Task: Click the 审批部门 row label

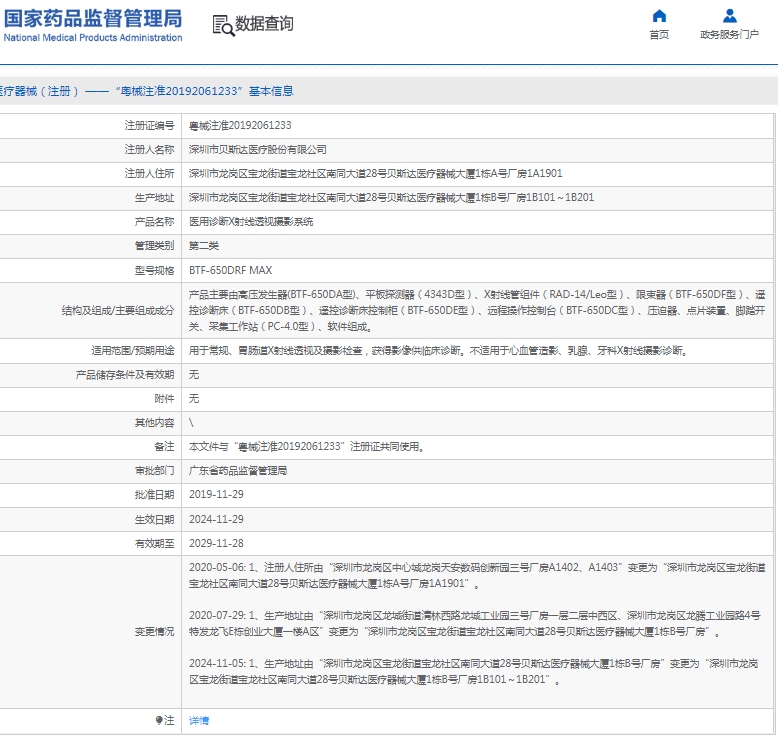Action: click(x=154, y=470)
